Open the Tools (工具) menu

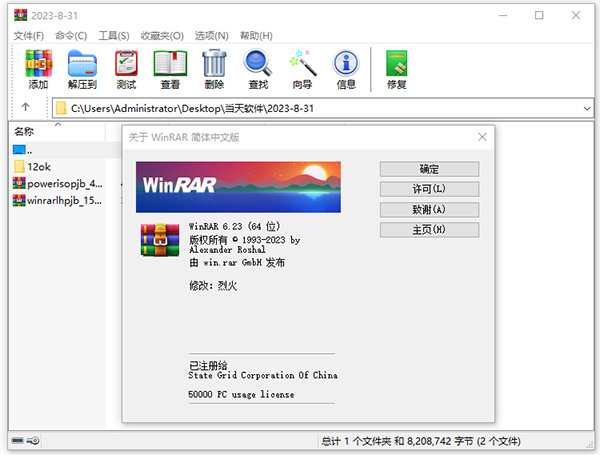click(x=112, y=35)
